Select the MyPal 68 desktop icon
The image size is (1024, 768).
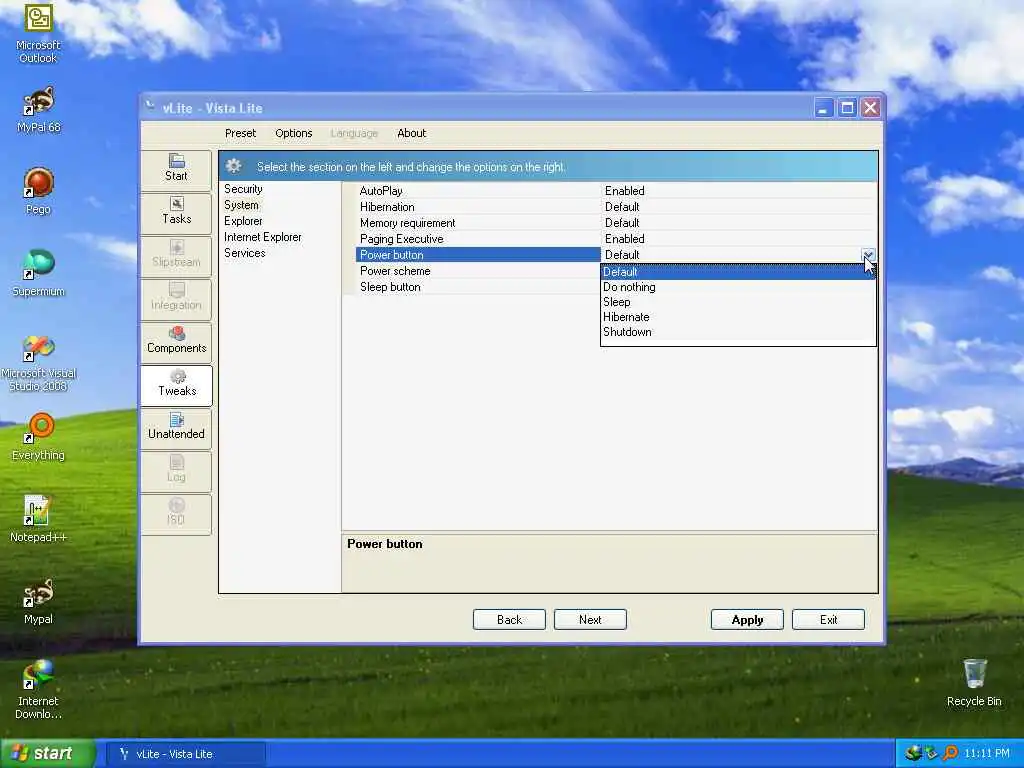pos(38,110)
